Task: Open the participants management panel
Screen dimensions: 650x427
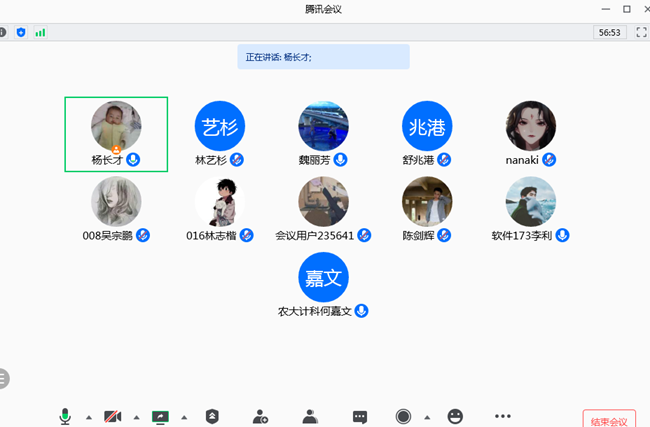Action: (x=310, y=416)
